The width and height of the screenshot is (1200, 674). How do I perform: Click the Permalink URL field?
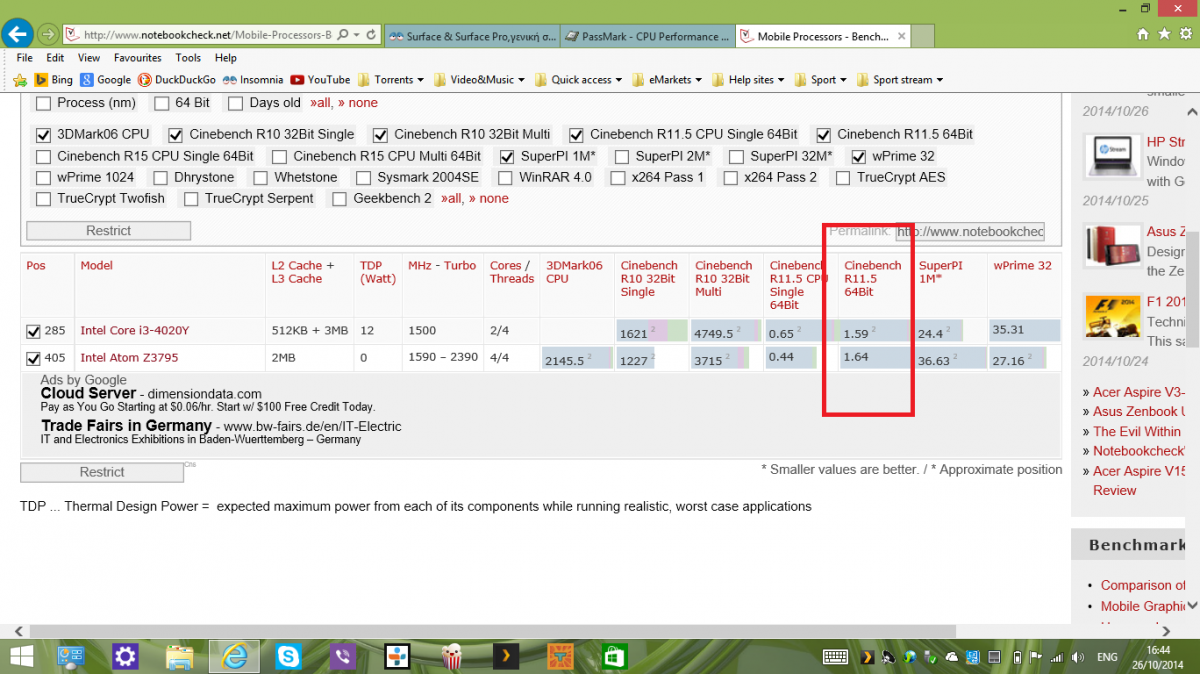(x=969, y=231)
